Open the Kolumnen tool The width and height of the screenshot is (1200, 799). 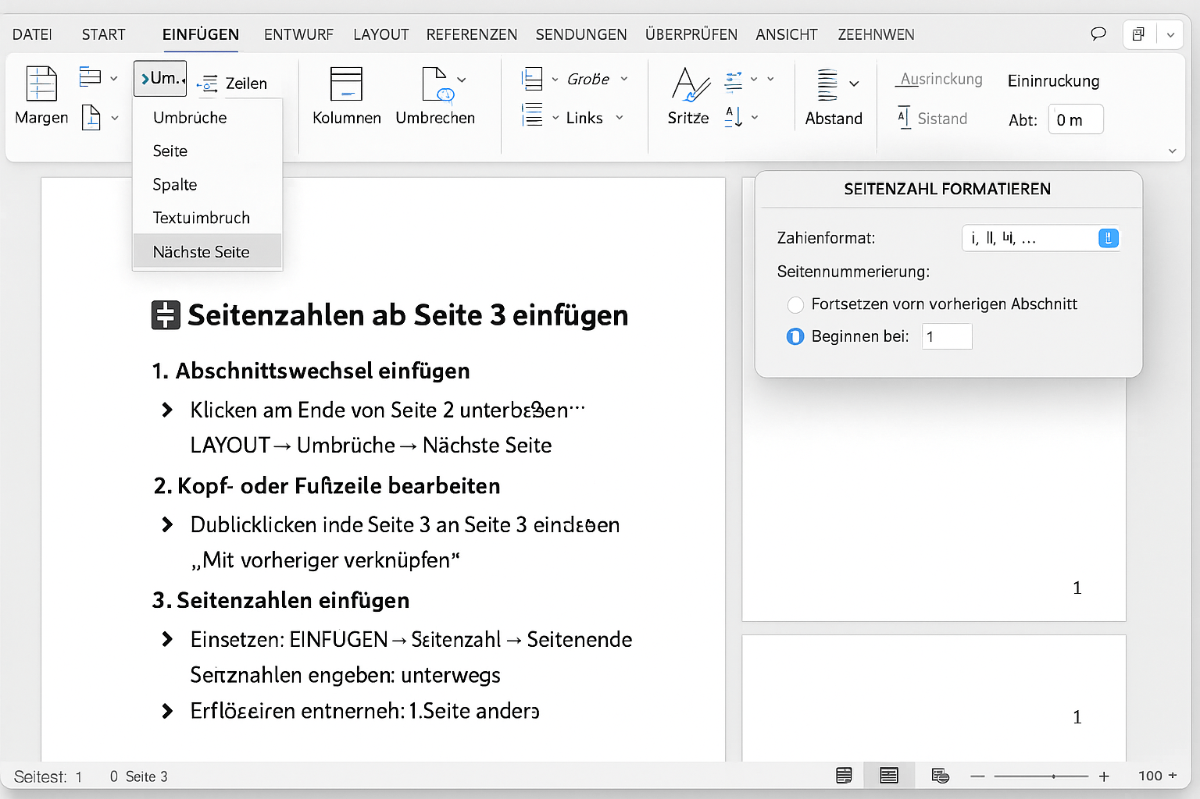pos(346,95)
